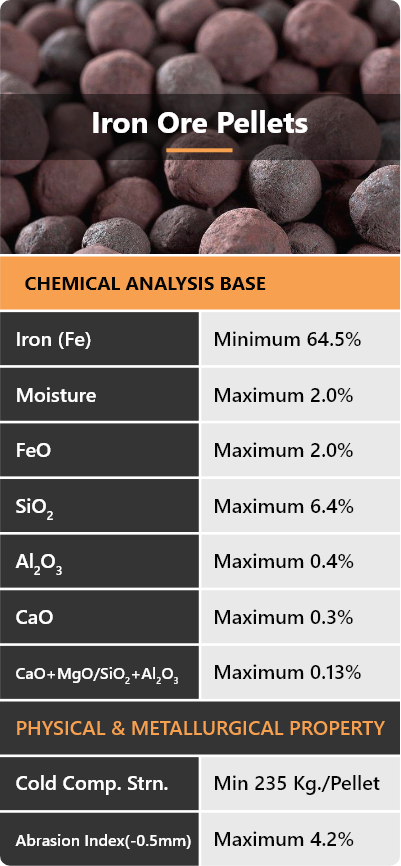The width and height of the screenshot is (401, 866).
Task: Click the Iron (Fe) row label
Action: tap(54, 340)
